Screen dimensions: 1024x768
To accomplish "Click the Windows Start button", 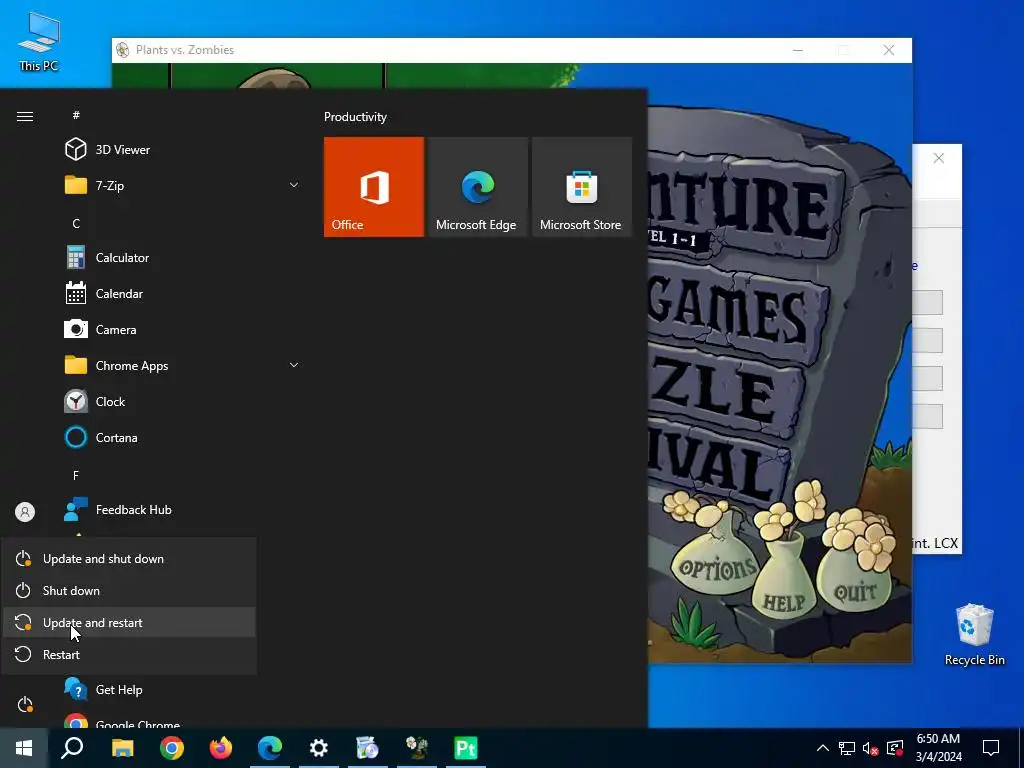I will pyautogui.click(x=24, y=748).
